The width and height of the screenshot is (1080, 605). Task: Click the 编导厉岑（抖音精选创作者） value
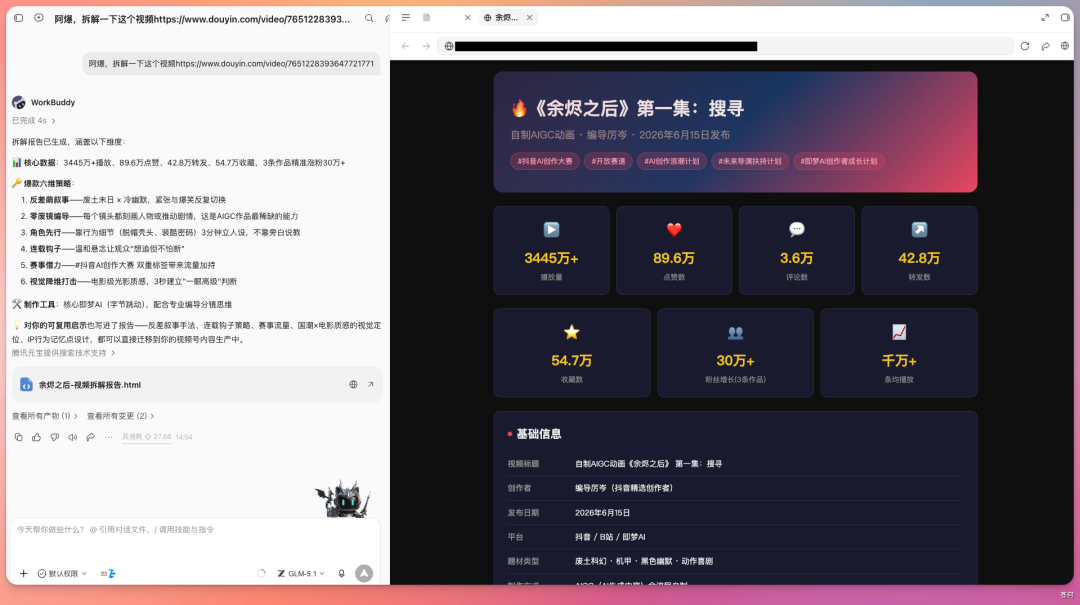[624, 488]
